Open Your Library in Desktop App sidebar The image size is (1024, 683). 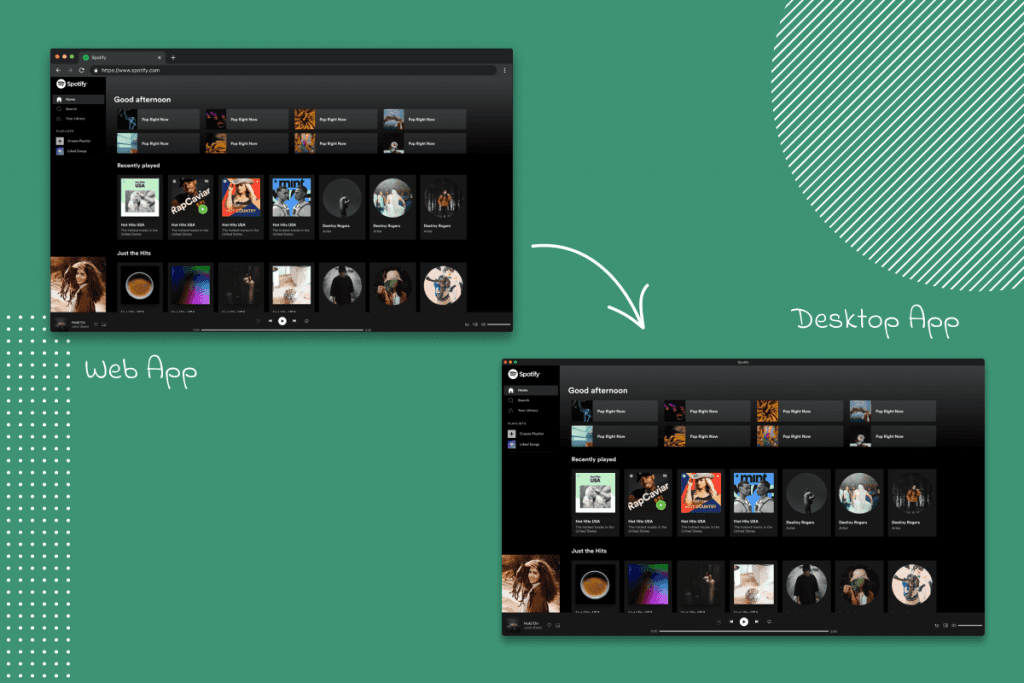[x=523, y=411]
